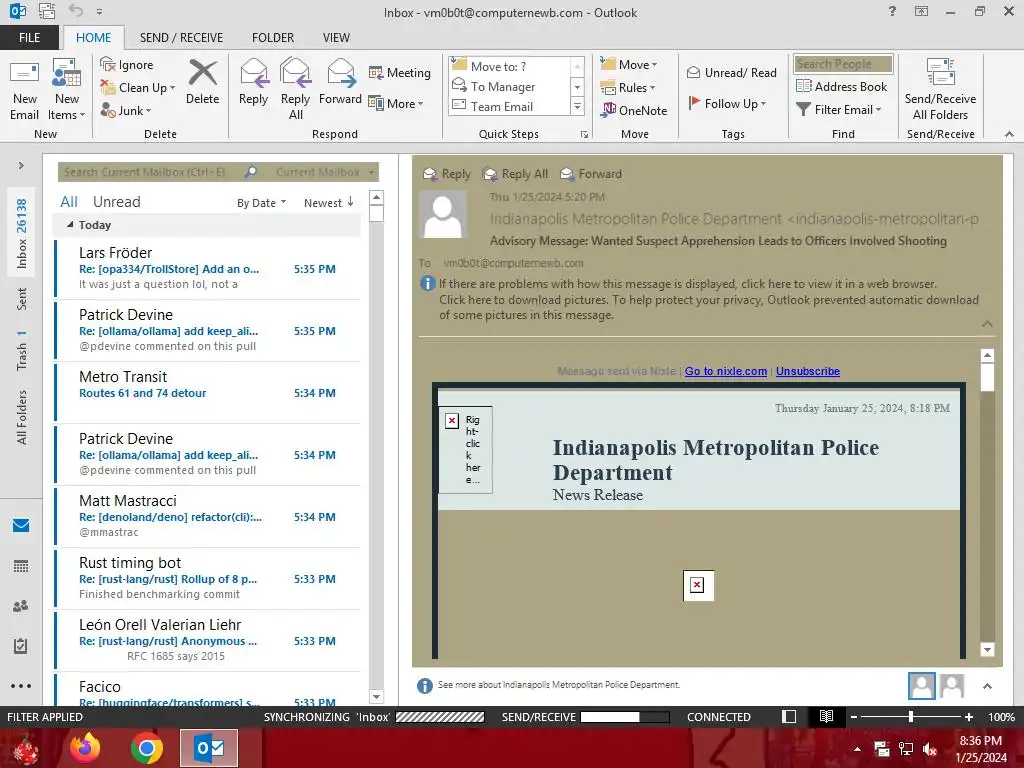Expand the people pane
1024x768 pixels.
pos(987,686)
